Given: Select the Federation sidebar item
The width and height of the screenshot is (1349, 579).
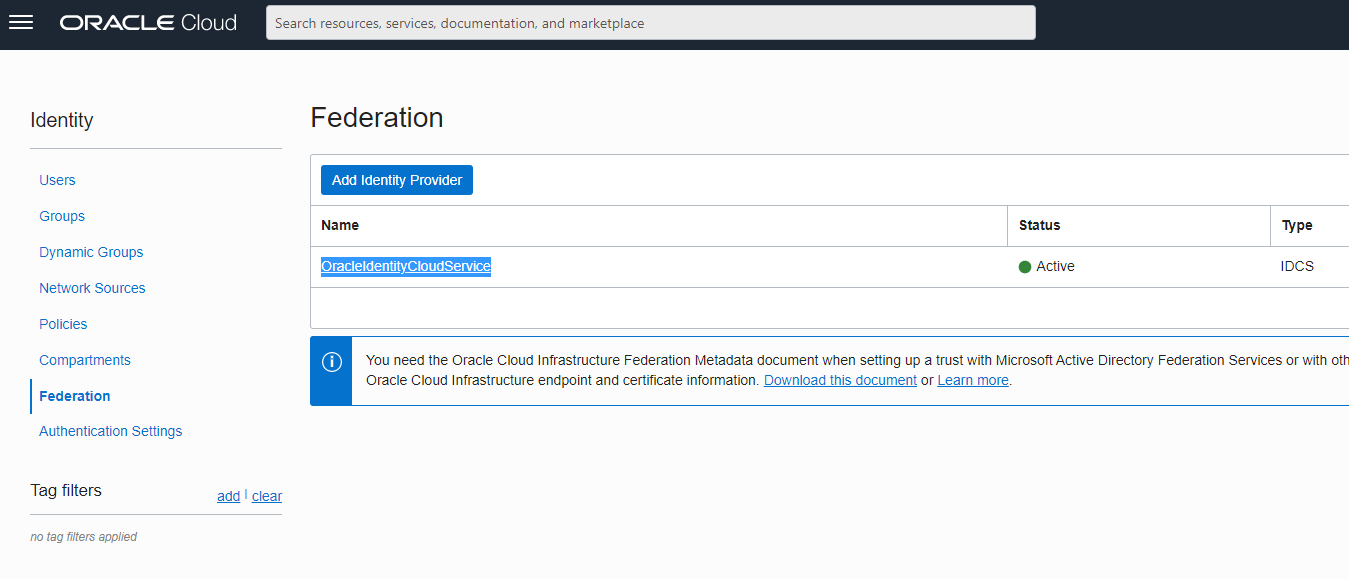Looking at the screenshot, I should pyautogui.click(x=75, y=396).
